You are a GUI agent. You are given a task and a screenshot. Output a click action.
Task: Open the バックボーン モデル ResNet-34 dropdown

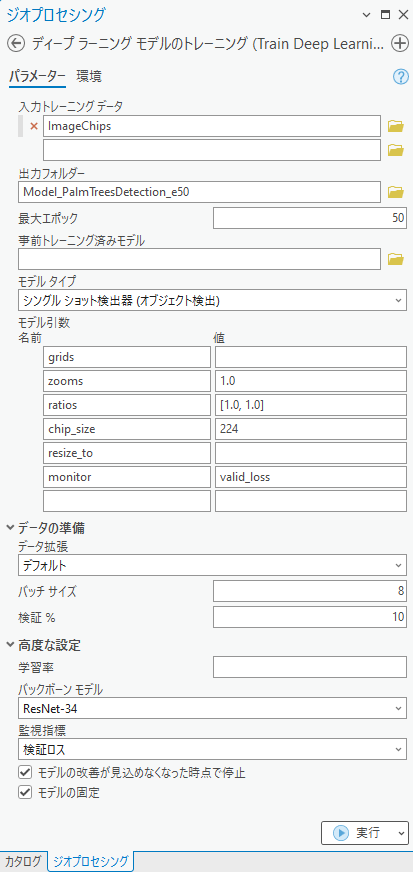coord(212,708)
